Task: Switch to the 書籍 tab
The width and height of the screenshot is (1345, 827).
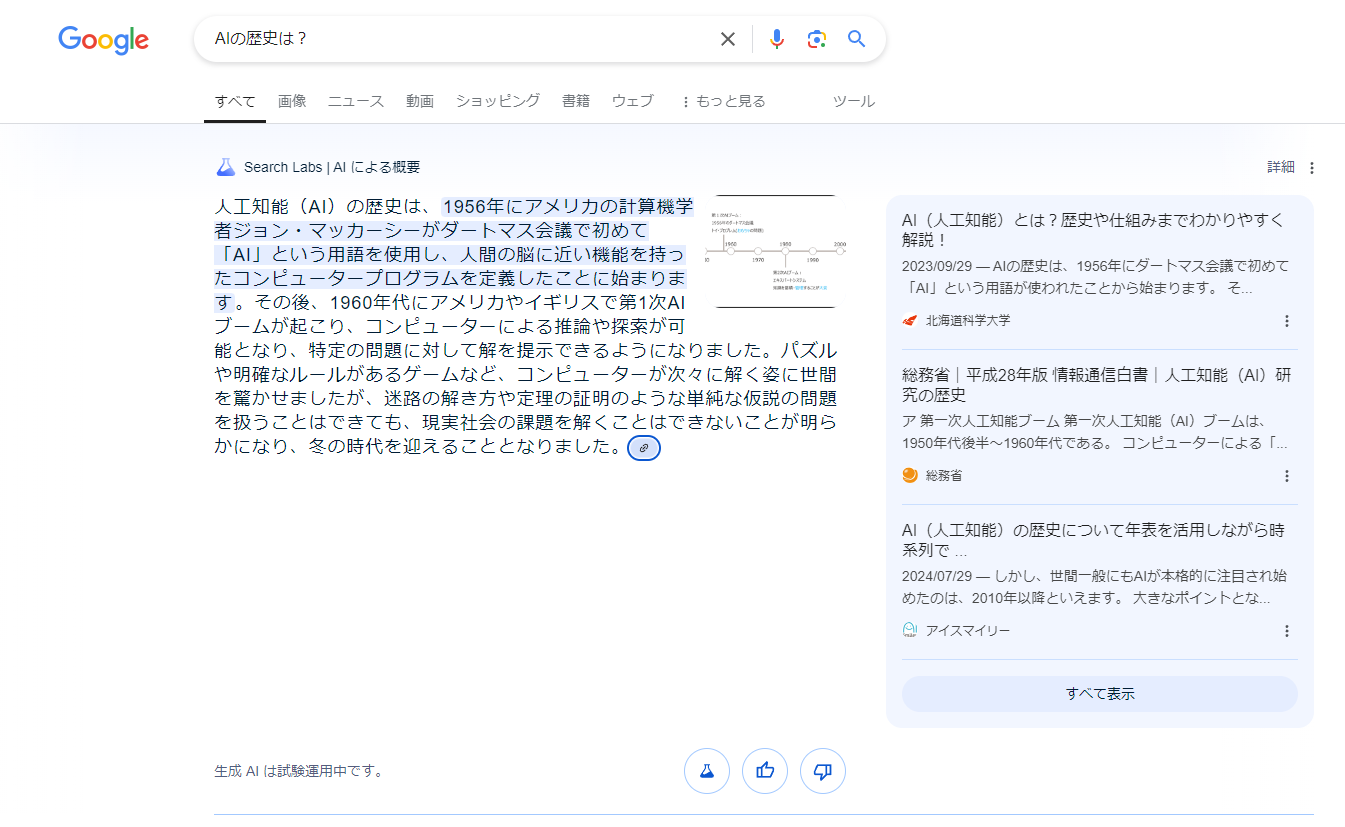Action: [x=576, y=101]
